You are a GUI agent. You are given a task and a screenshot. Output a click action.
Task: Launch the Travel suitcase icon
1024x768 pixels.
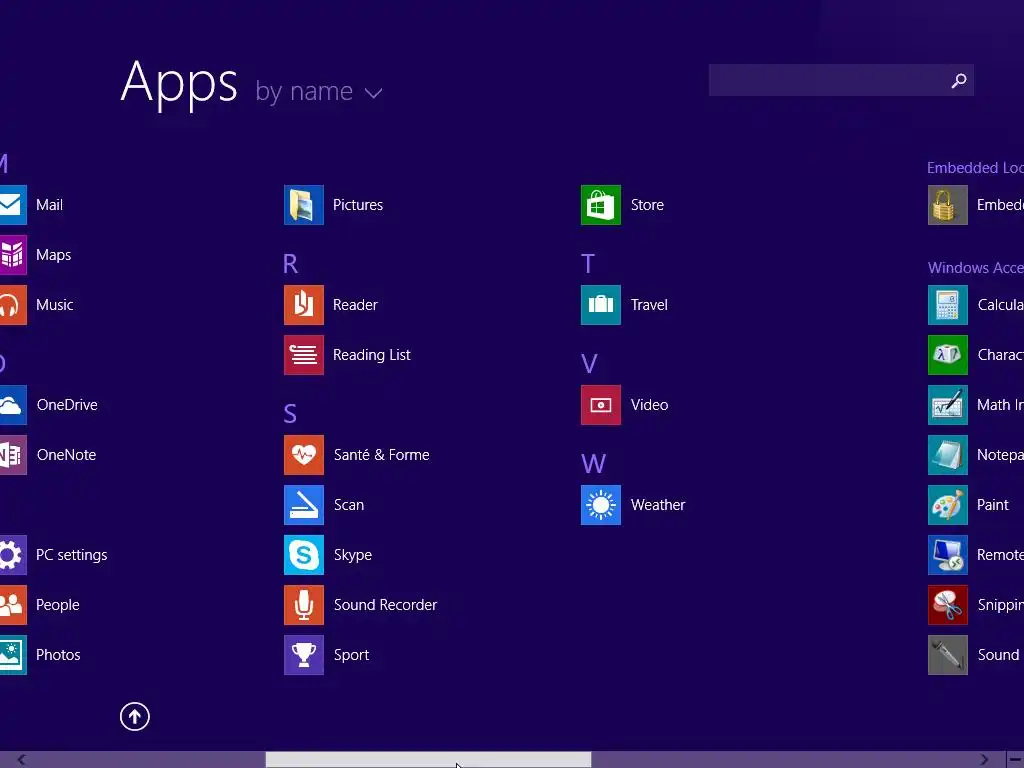point(601,305)
